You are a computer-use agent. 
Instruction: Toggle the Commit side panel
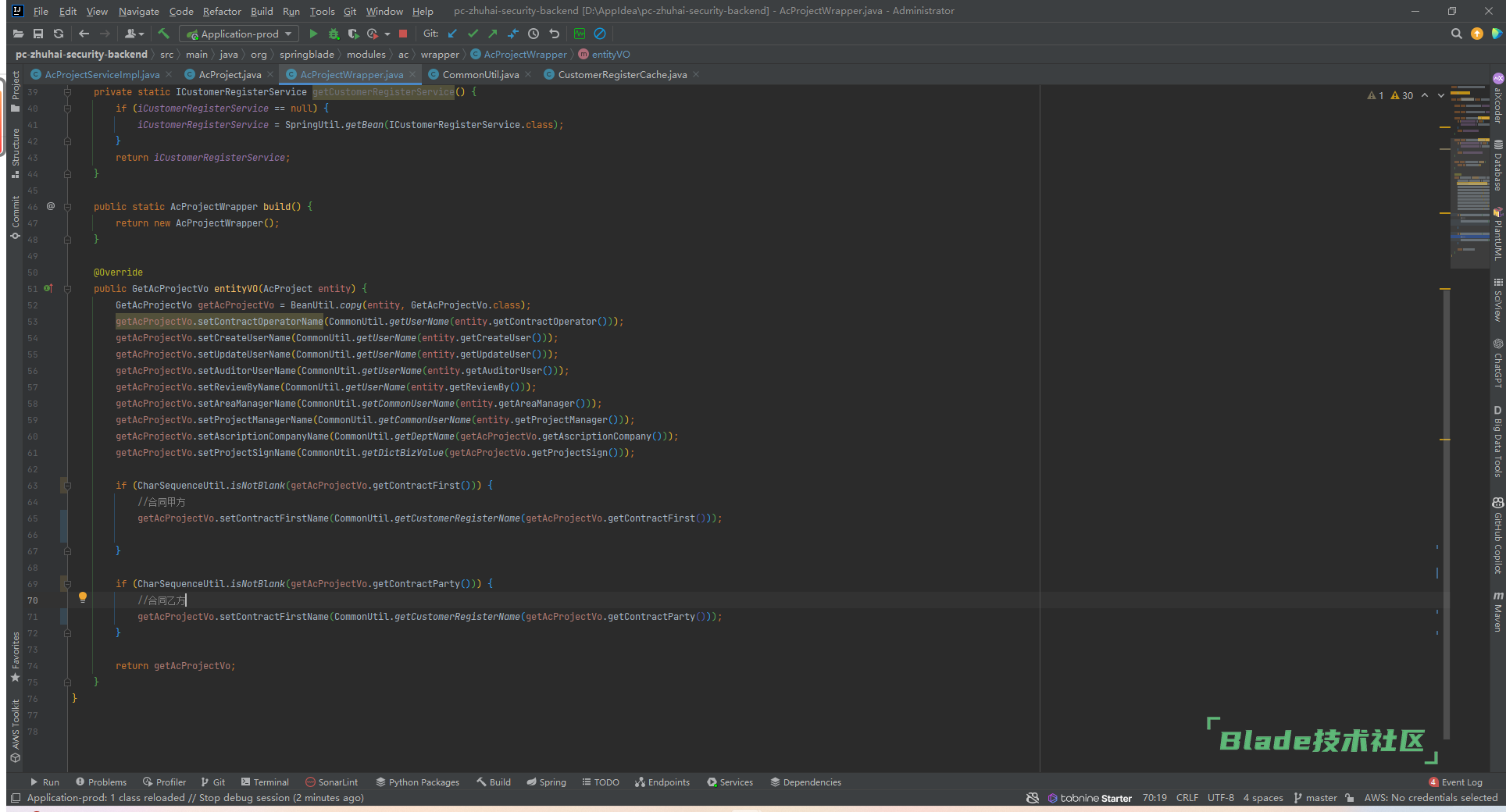(15, 217)
